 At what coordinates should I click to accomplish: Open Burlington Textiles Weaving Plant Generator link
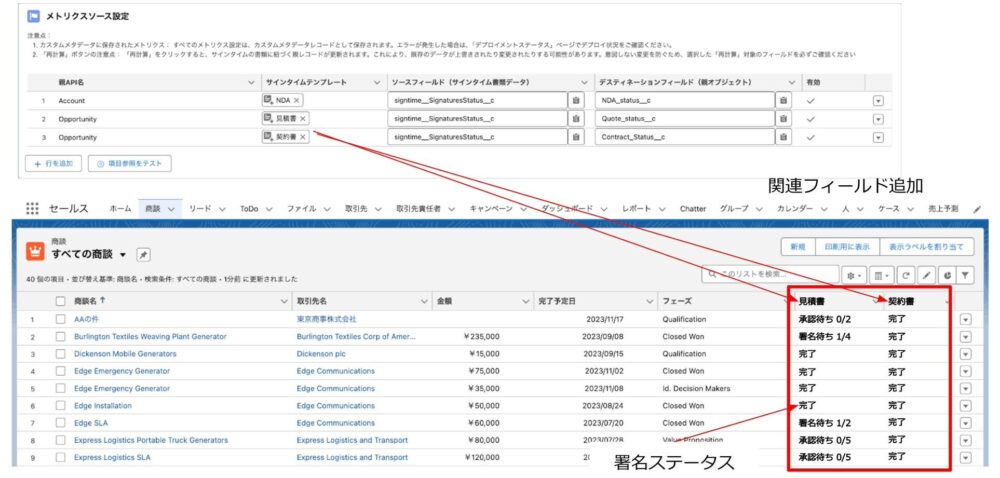150,337
